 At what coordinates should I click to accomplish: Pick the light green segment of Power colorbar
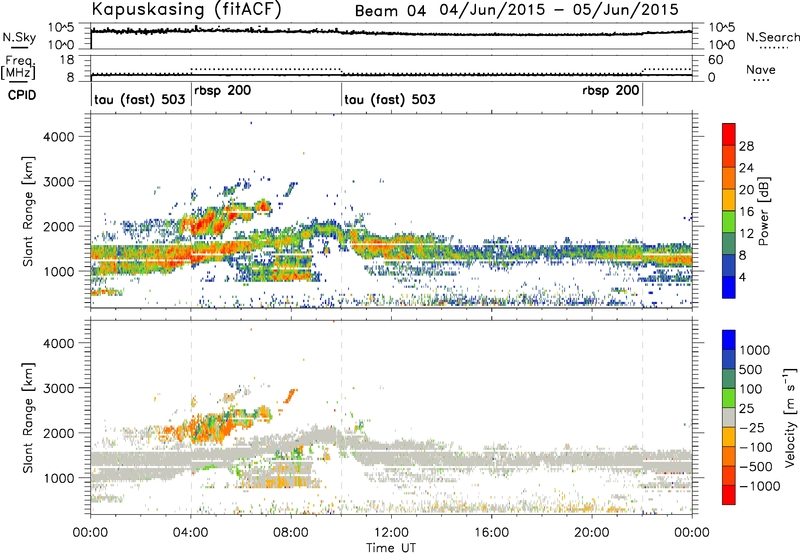click(x=729, y=222)
